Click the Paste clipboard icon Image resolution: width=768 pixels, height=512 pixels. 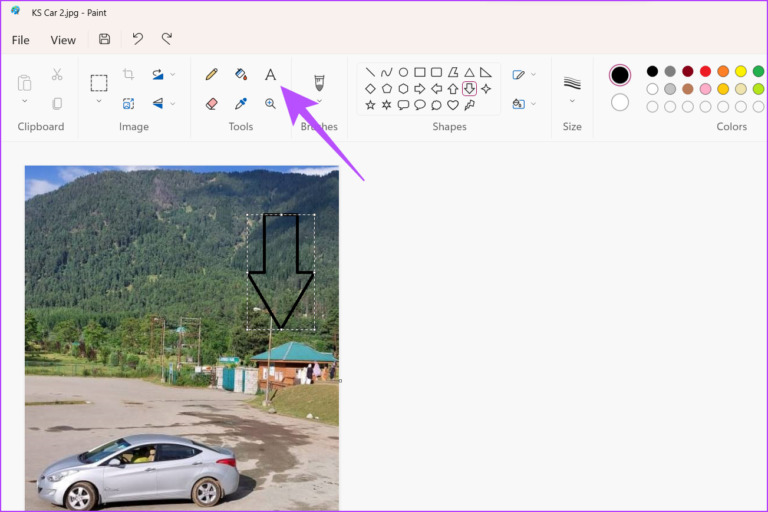[x=24, y=83]
